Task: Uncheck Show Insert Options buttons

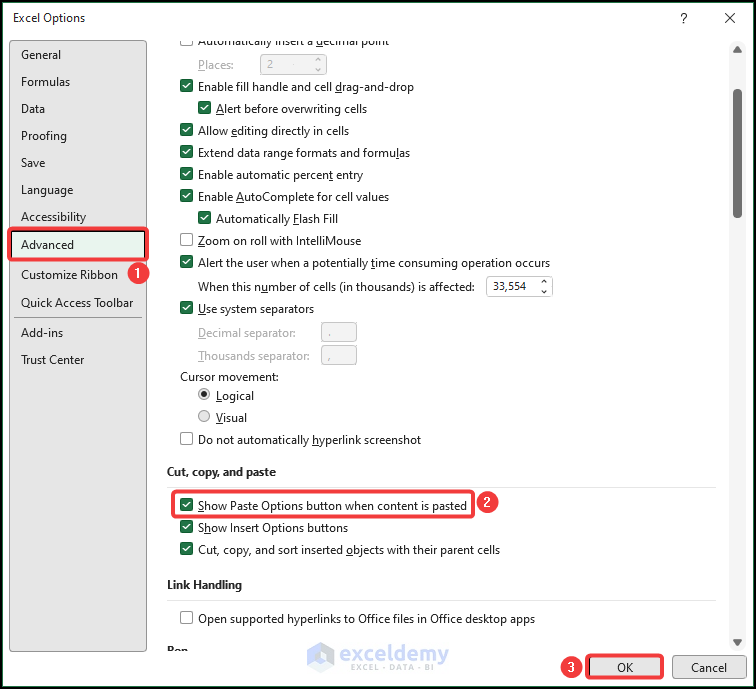Action: coord(187,527)
